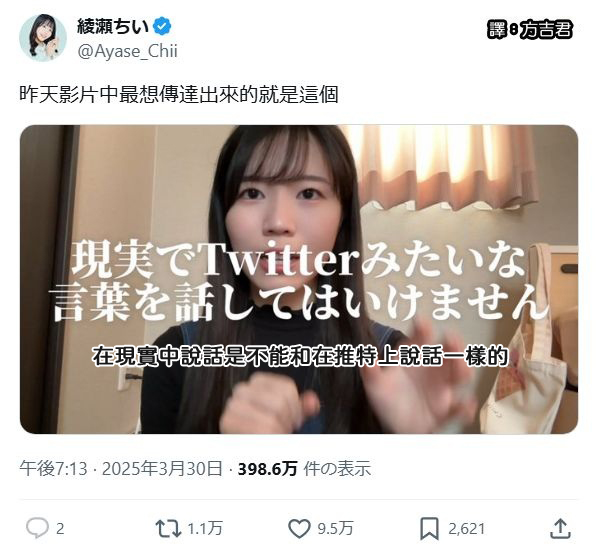Click the 2,621 bookmark count

(x=466, y=529)
